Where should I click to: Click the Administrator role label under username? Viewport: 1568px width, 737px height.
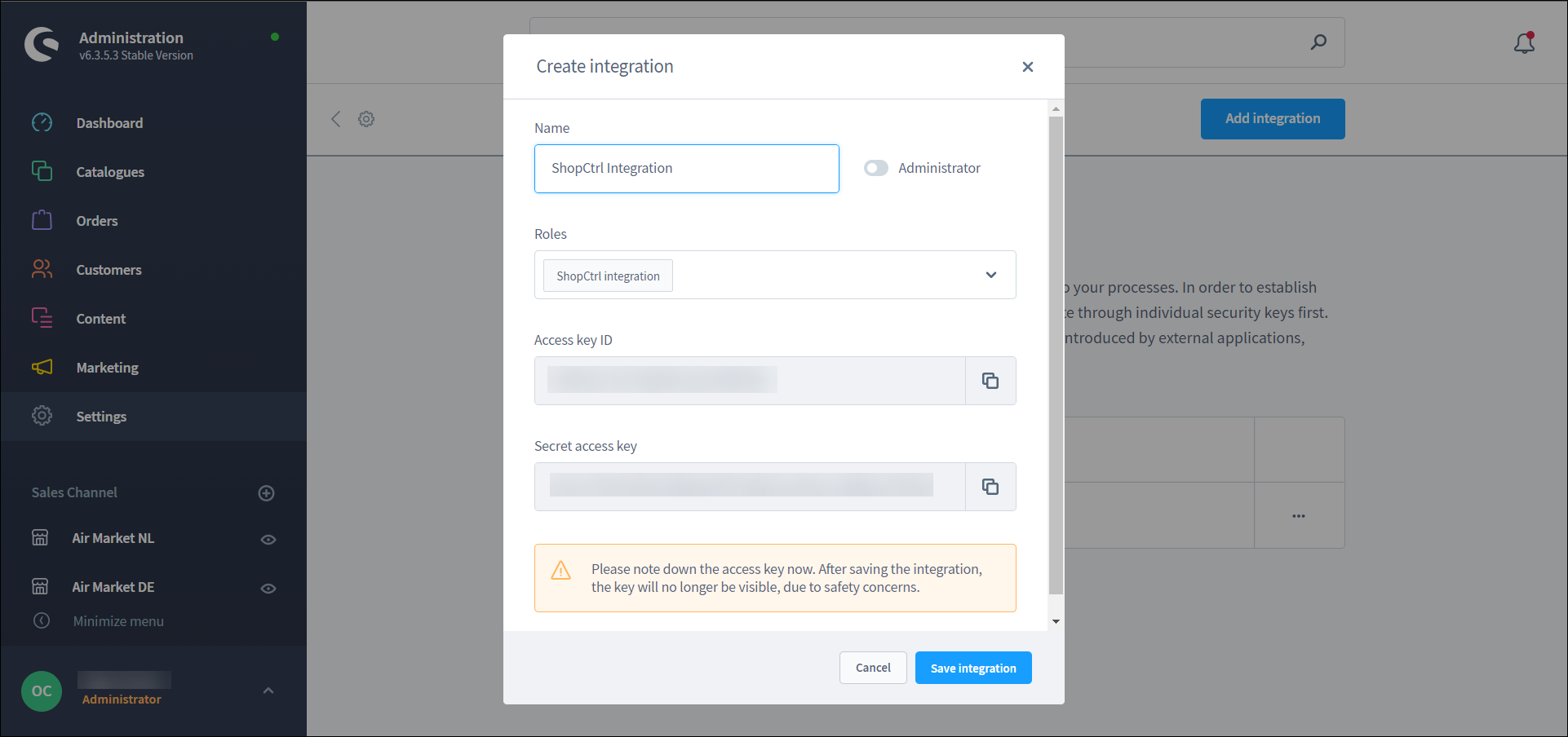coord(122,699)
